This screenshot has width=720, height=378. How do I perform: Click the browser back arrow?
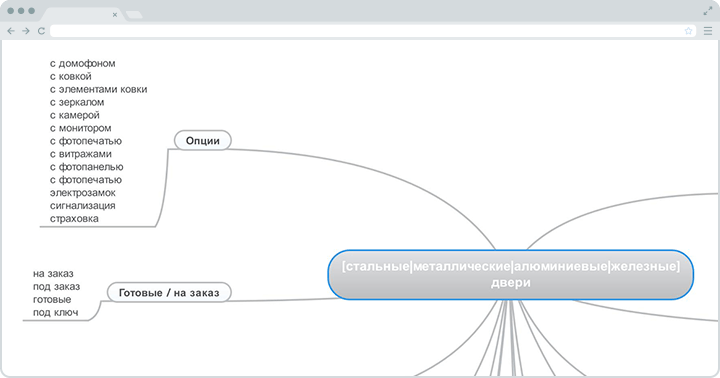(11, 31)
